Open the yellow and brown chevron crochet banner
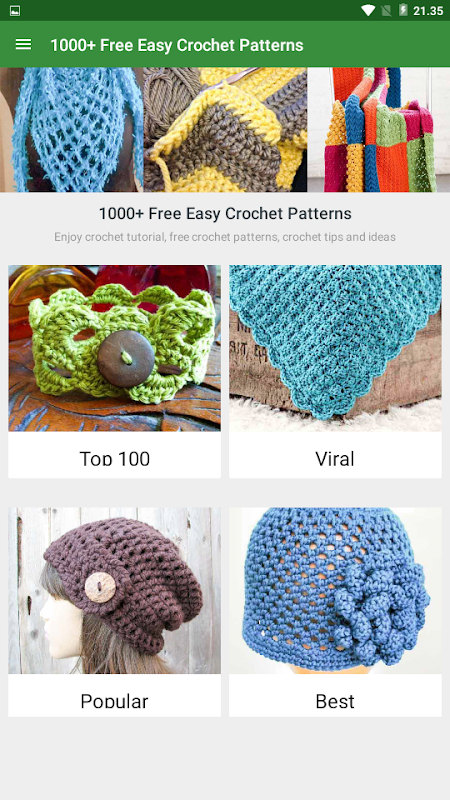The height and width of the screenshot is (800, 450). point(225,130)
